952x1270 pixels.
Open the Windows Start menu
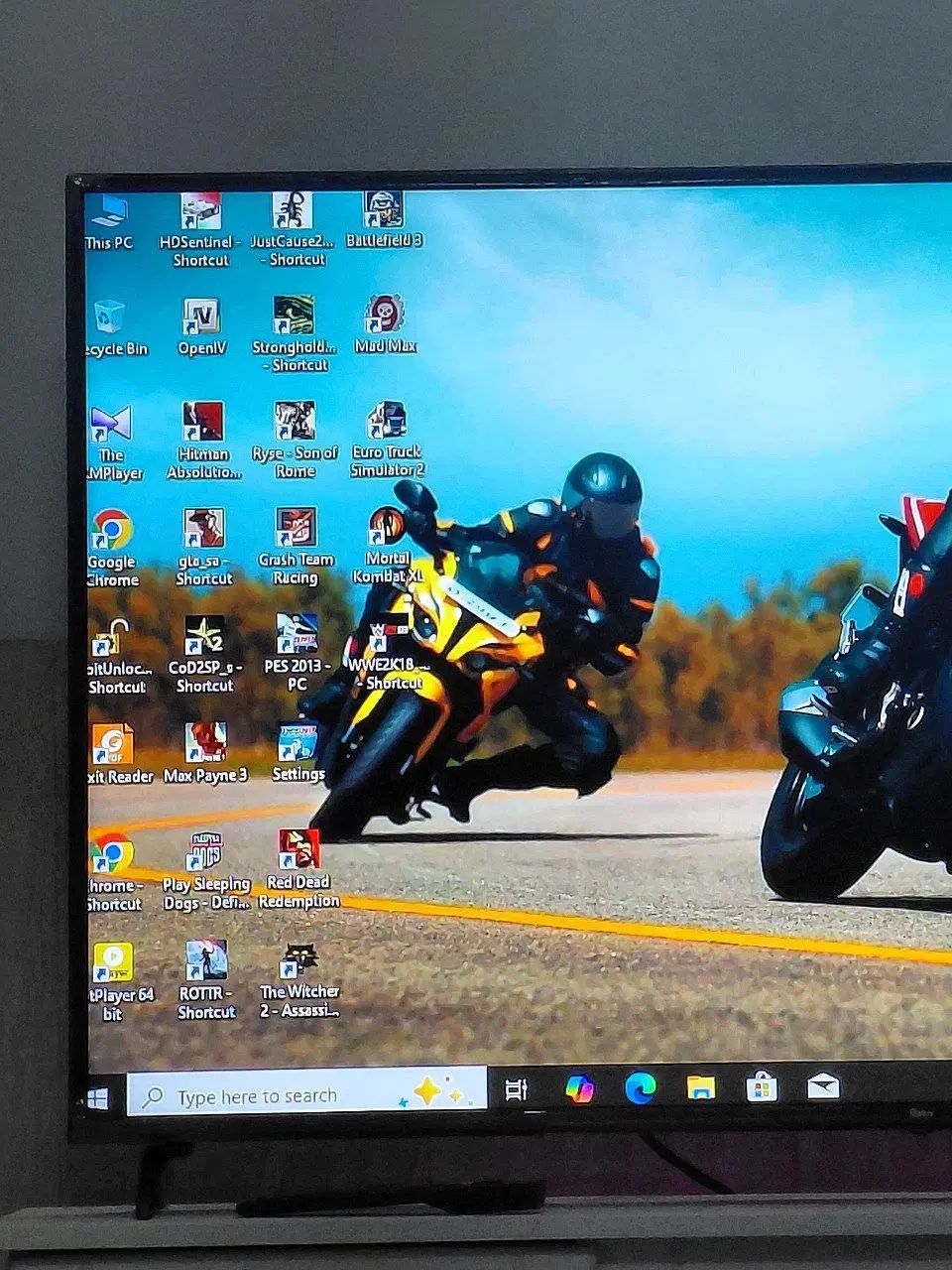[x=99, y=1098]
